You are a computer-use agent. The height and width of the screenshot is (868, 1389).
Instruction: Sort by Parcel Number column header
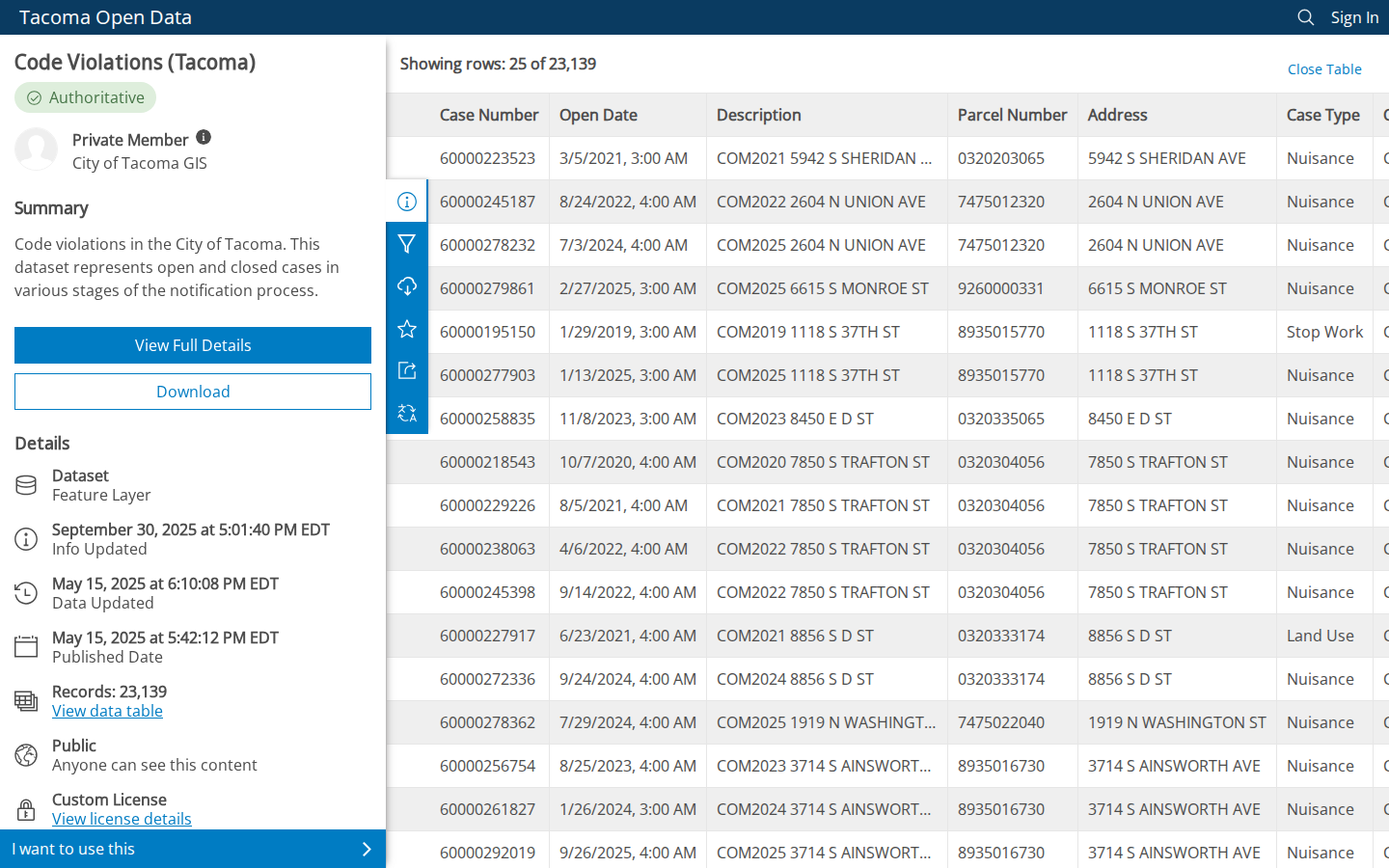pyautogui.click(x=1013, y=115)
